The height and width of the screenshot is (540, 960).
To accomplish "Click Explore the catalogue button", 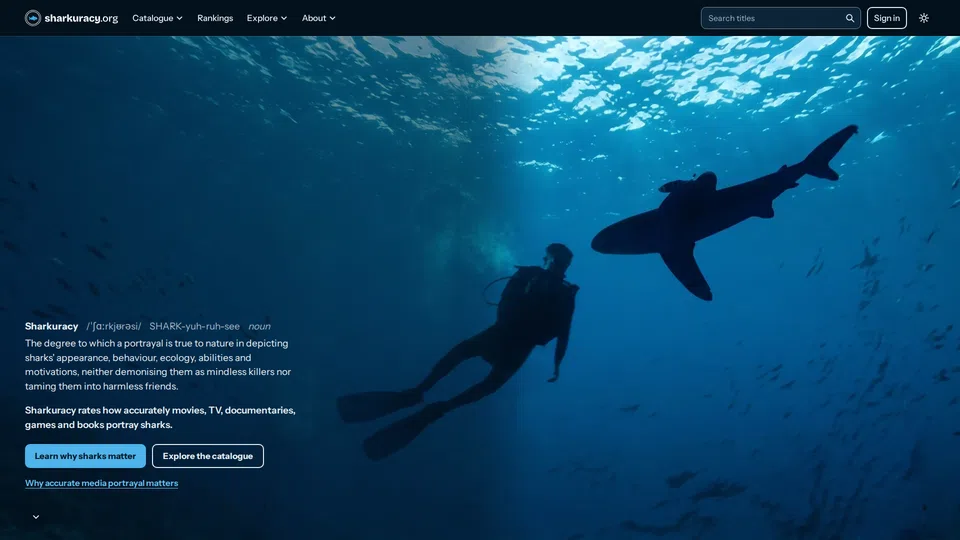I will coord(208,456).
